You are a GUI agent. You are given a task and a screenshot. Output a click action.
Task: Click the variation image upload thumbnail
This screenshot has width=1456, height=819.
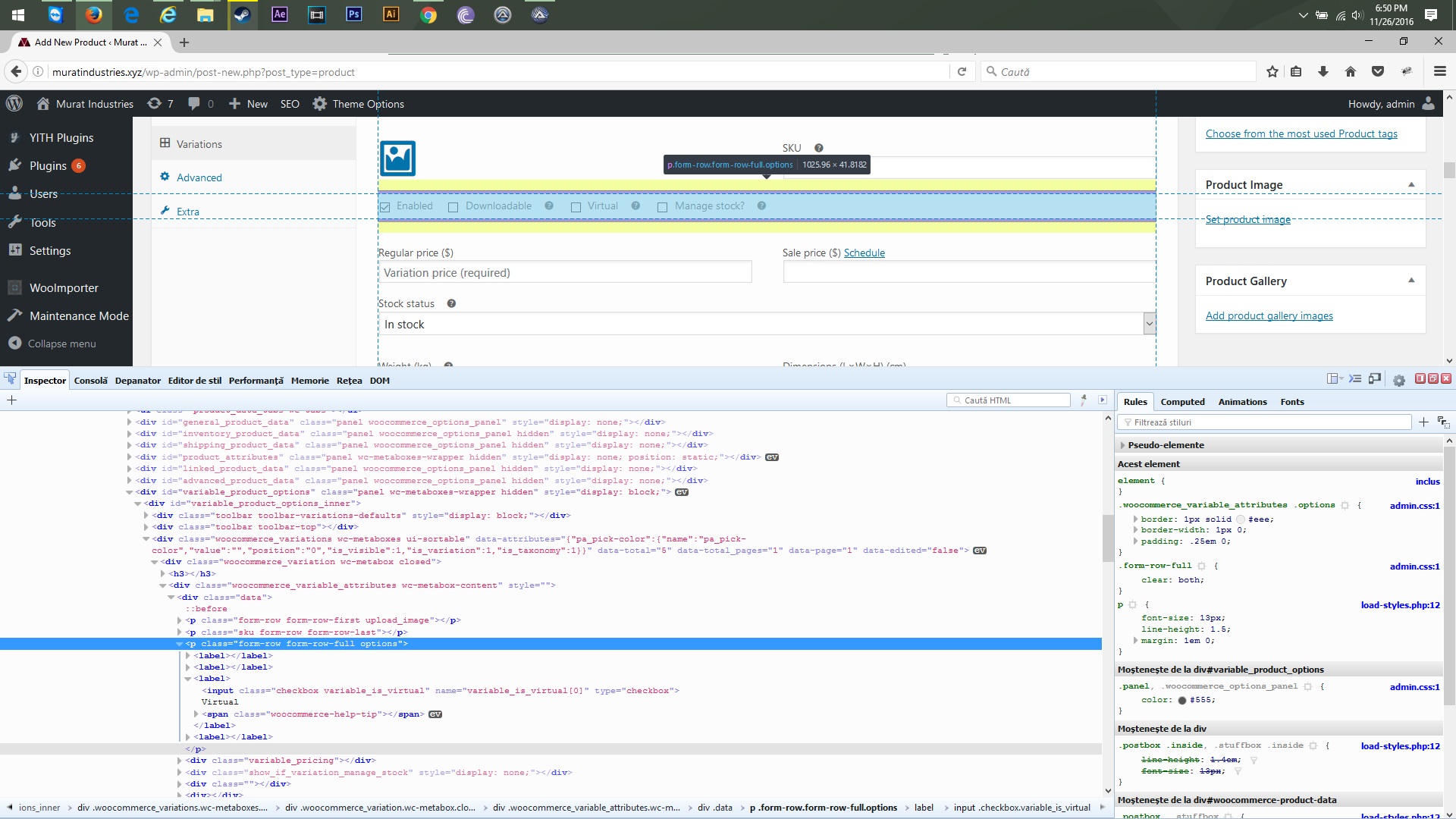click(397, 158)
